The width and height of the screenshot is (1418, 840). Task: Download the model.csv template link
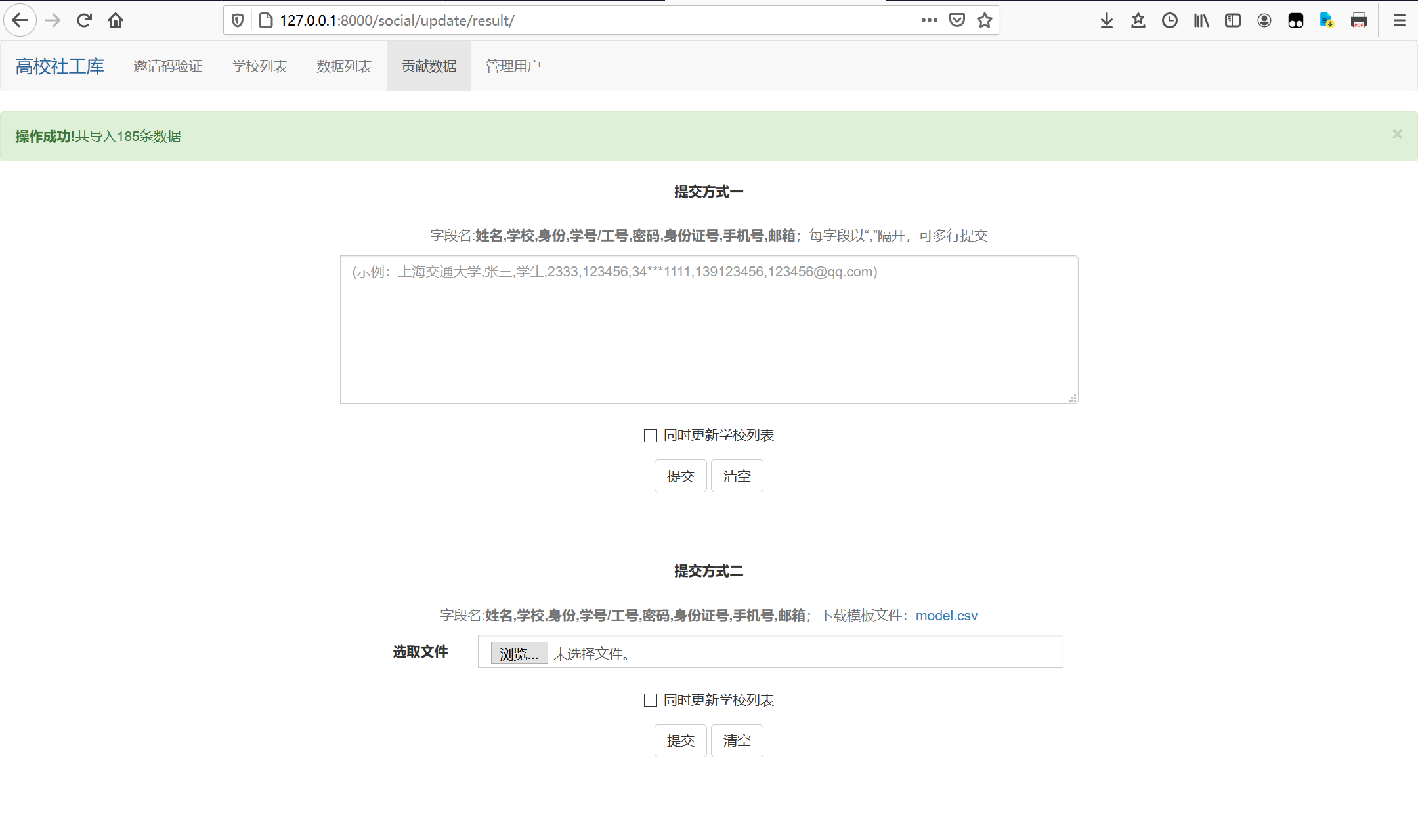coord(946,616)
